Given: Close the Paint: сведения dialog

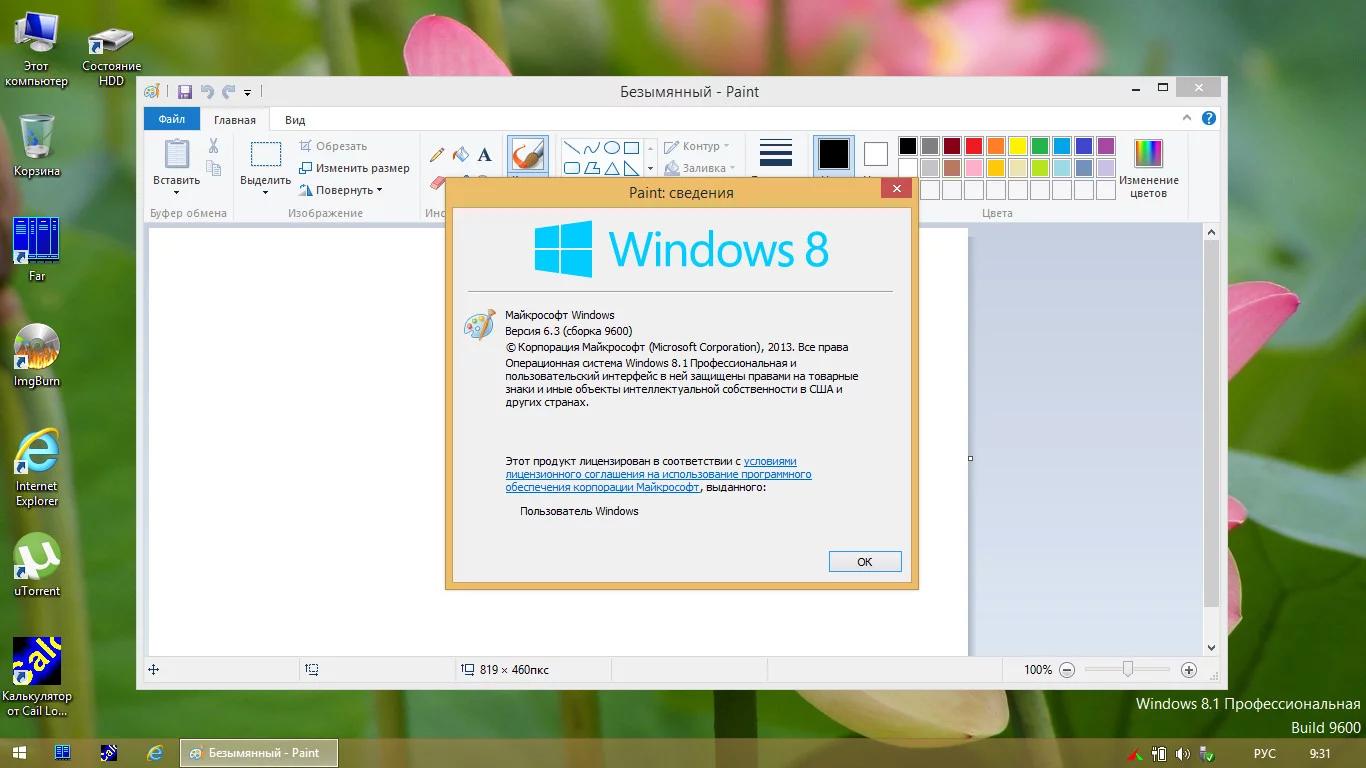Looking at the screenshot, I should 897,188.
